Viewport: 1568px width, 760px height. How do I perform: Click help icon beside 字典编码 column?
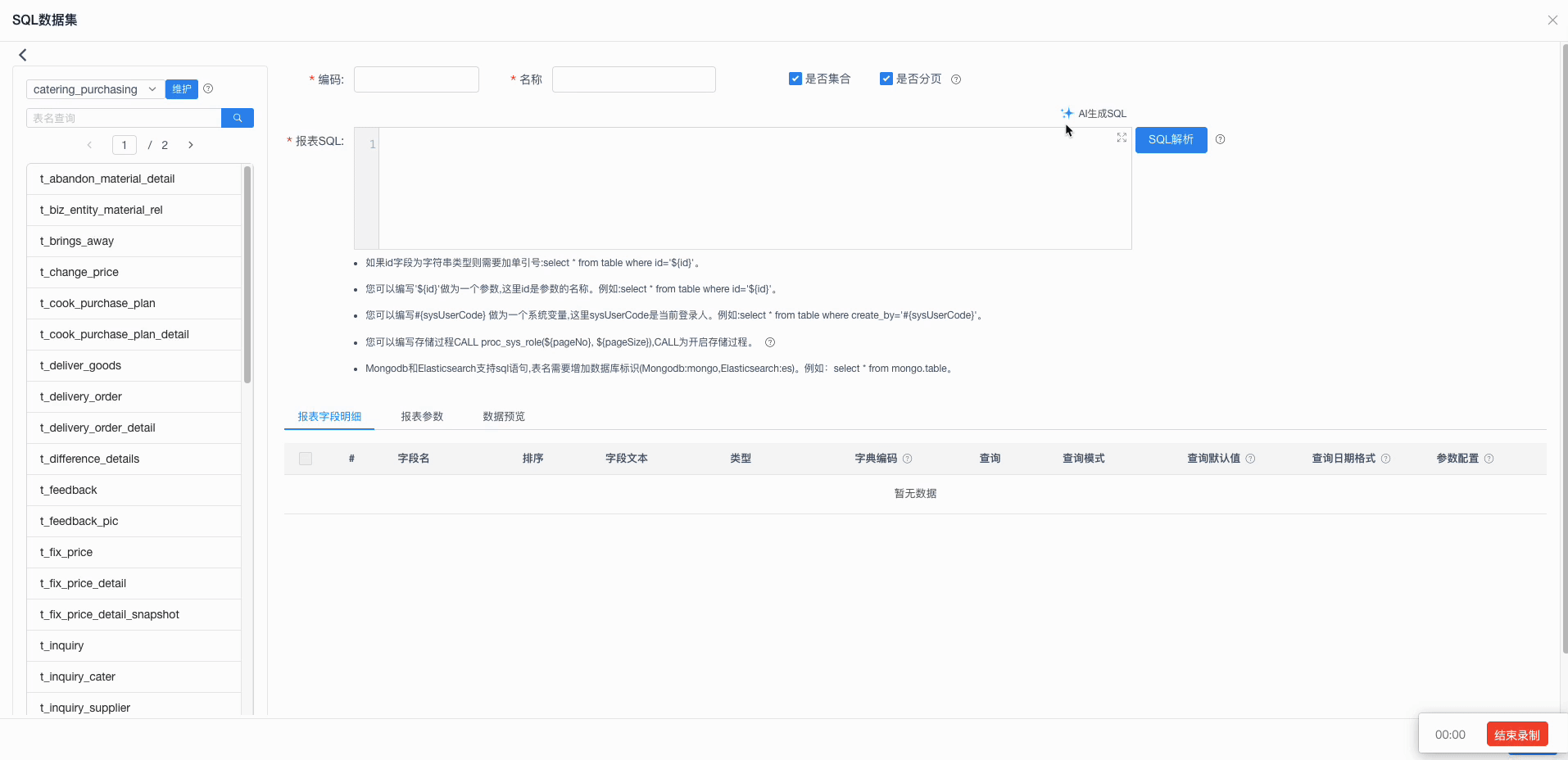coord(907,459)
